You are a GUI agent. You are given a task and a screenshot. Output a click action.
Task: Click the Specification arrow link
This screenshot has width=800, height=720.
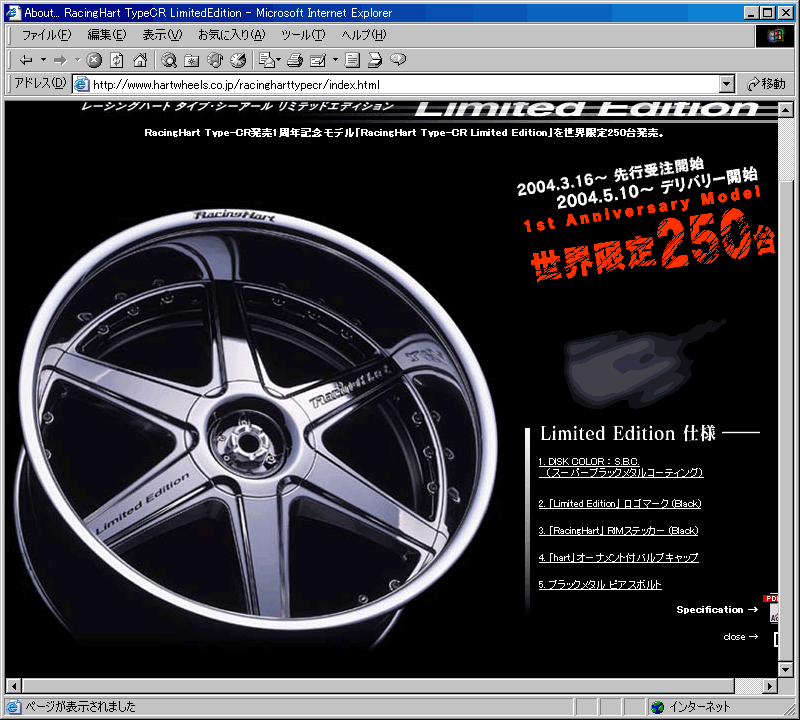717,609
